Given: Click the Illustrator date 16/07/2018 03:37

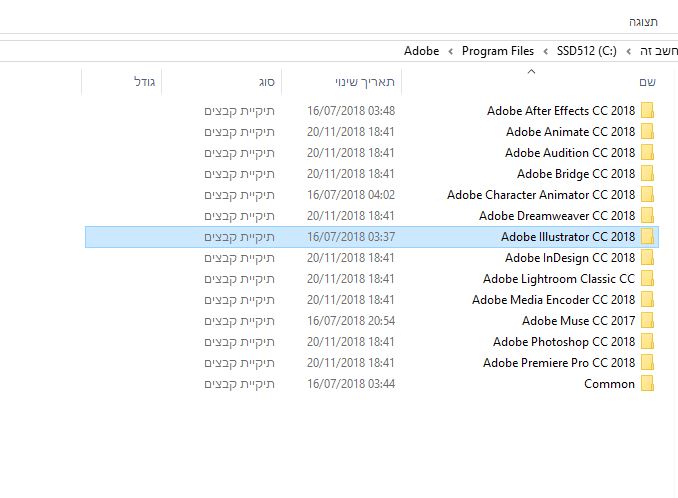Looking at the screenshot, I should (351, 237).
